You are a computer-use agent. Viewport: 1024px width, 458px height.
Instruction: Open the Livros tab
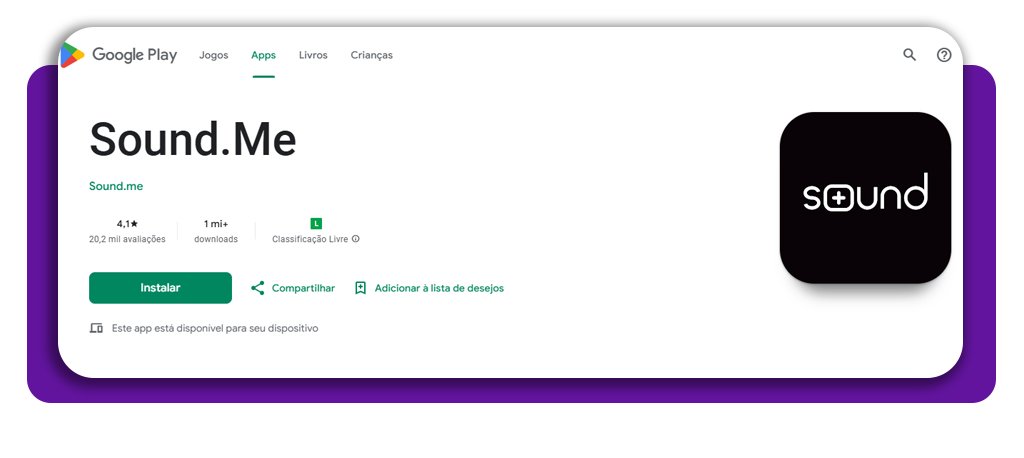pyautogui.click(x=313, y=55)
